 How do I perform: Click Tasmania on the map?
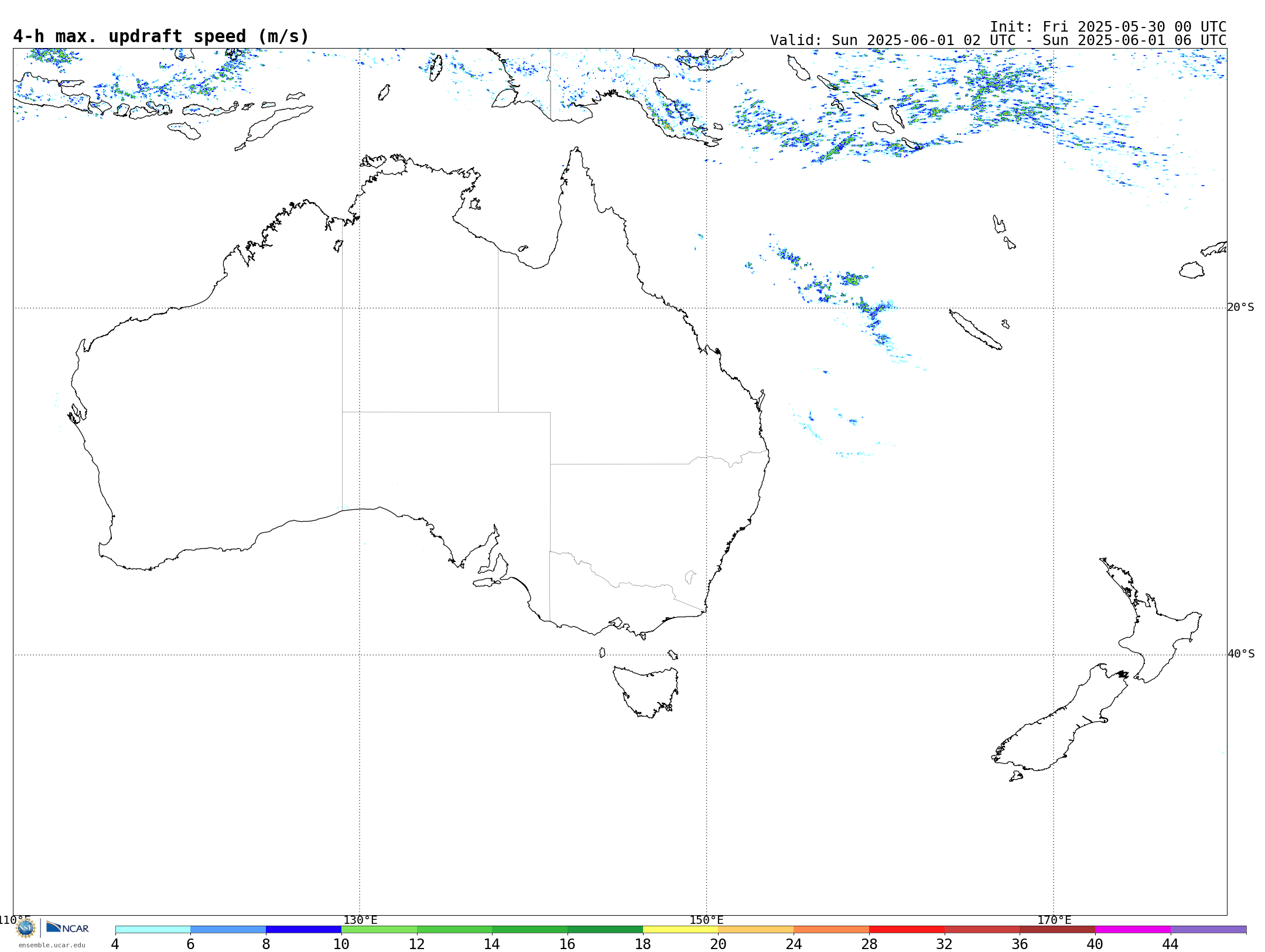(646, 691)
